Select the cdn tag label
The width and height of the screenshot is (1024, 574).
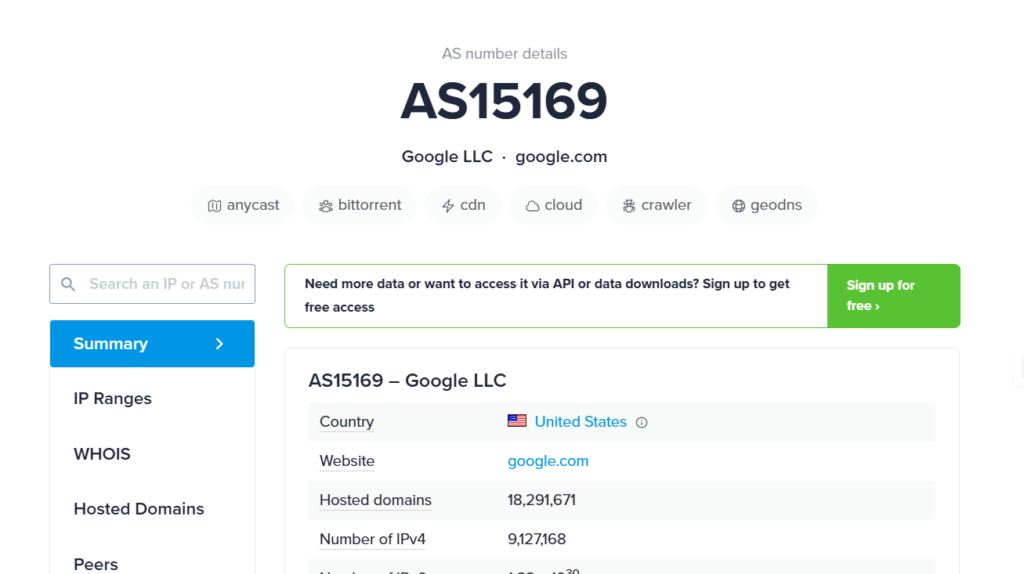pyautogui.click(x=473, y=205)
